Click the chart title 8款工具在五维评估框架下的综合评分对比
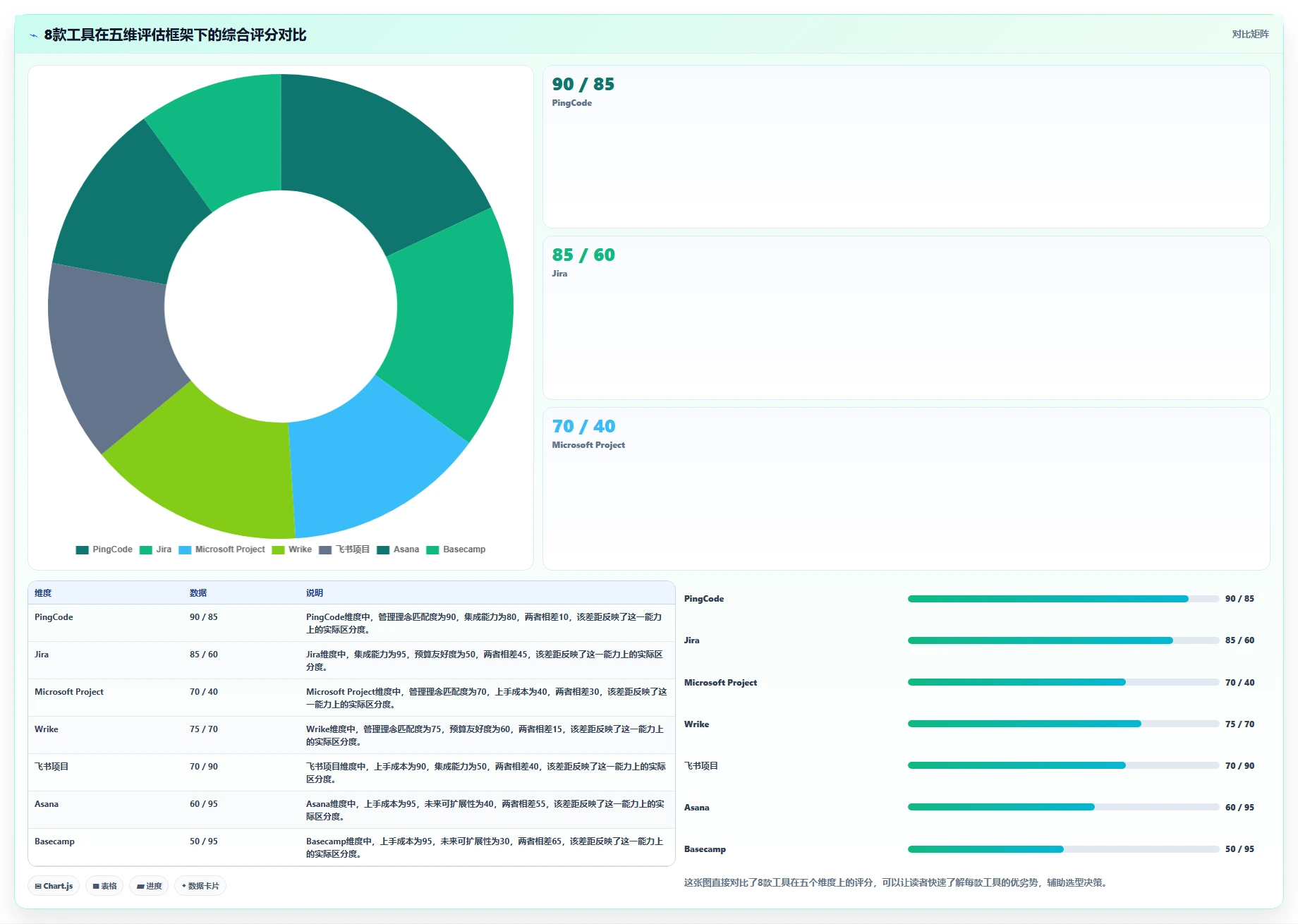 (175, 35)
